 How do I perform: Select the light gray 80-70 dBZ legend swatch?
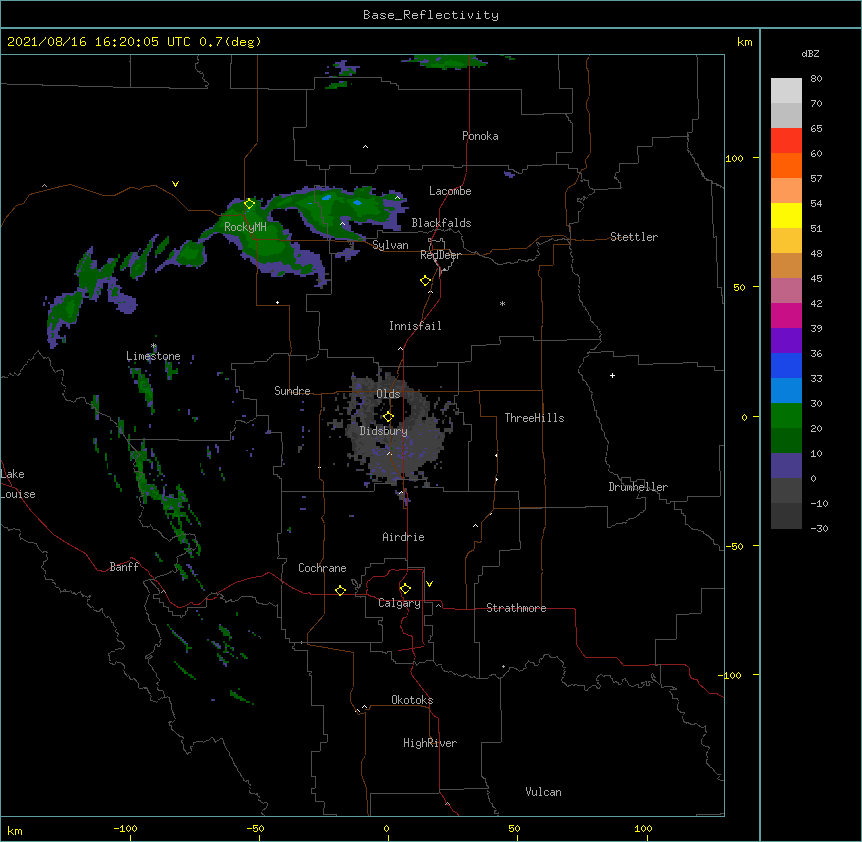click(786, 91)
